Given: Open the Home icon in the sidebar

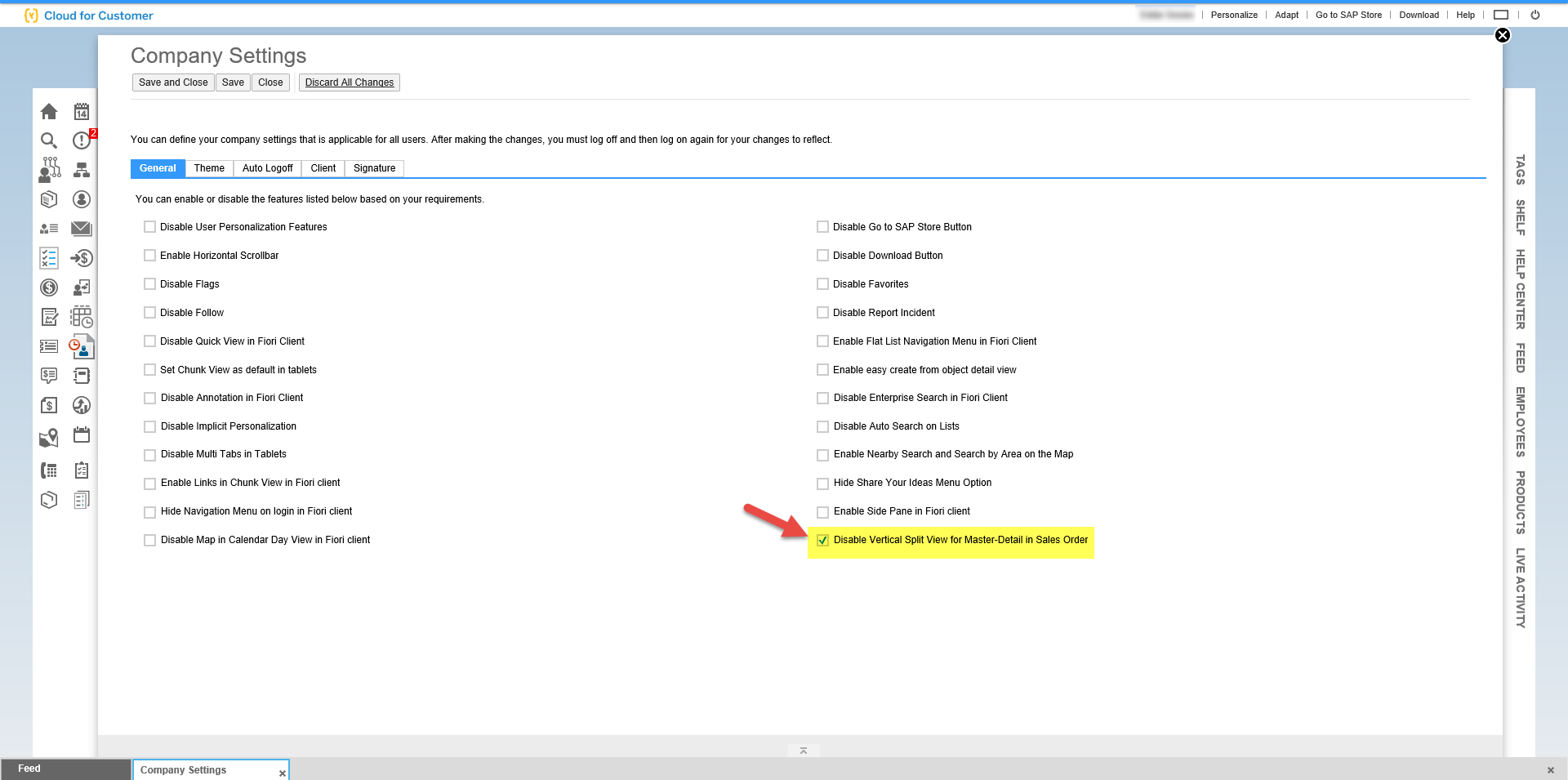Looking at the screenshot, I should coord(49,111).
